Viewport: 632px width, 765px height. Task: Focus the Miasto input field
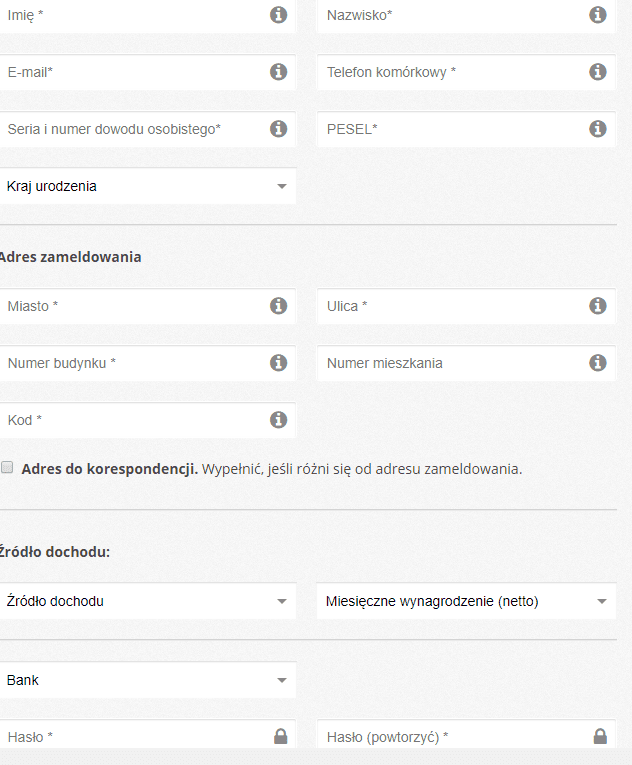[147, 306]
